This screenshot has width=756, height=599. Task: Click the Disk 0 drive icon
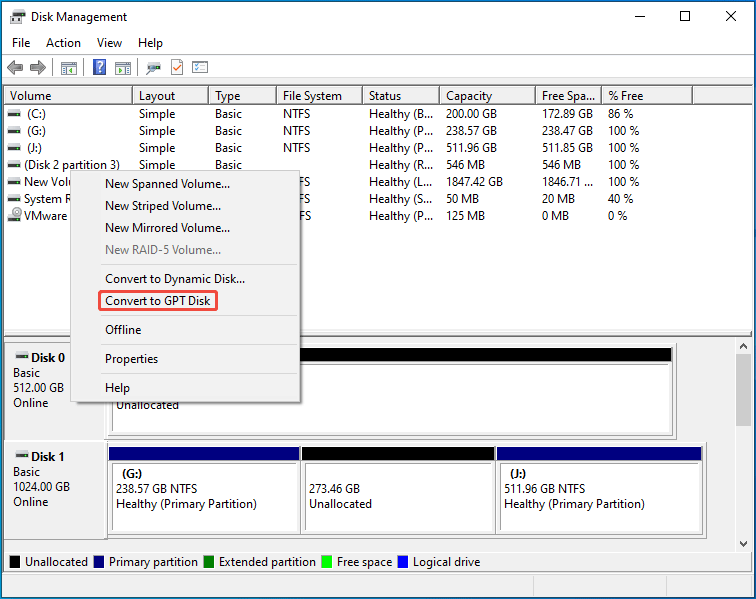(22, 356)
